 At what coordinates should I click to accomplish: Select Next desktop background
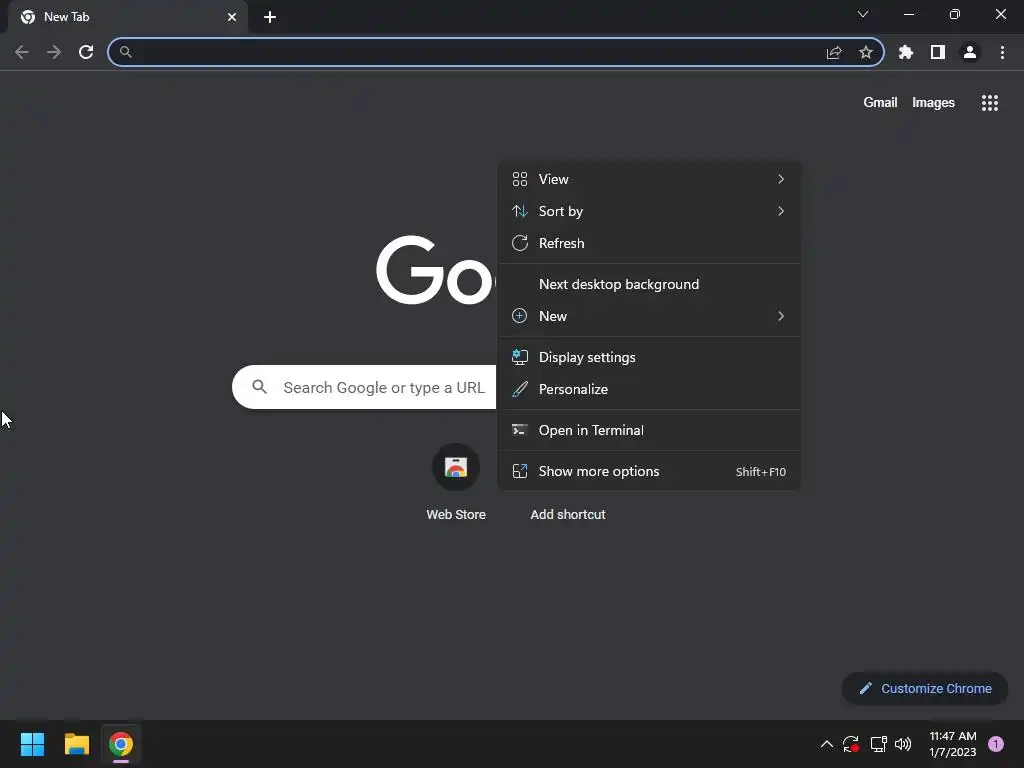pyautogui.click(x=649, y=284)
